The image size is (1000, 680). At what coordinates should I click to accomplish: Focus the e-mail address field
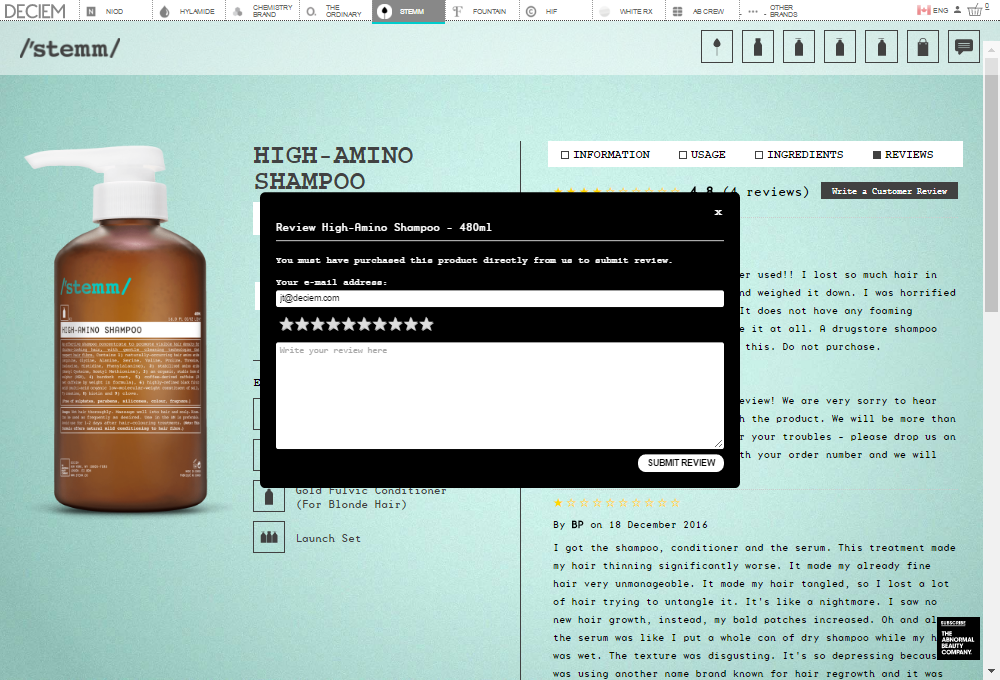click(x=499, y=299)
